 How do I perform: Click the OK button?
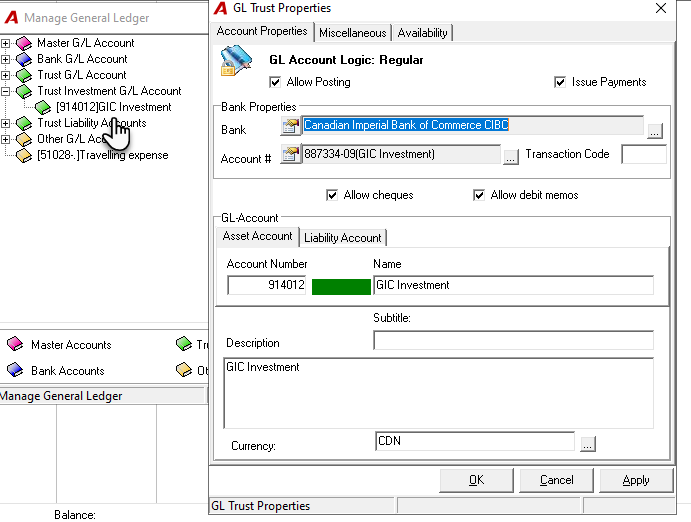[x=476, y=480]
